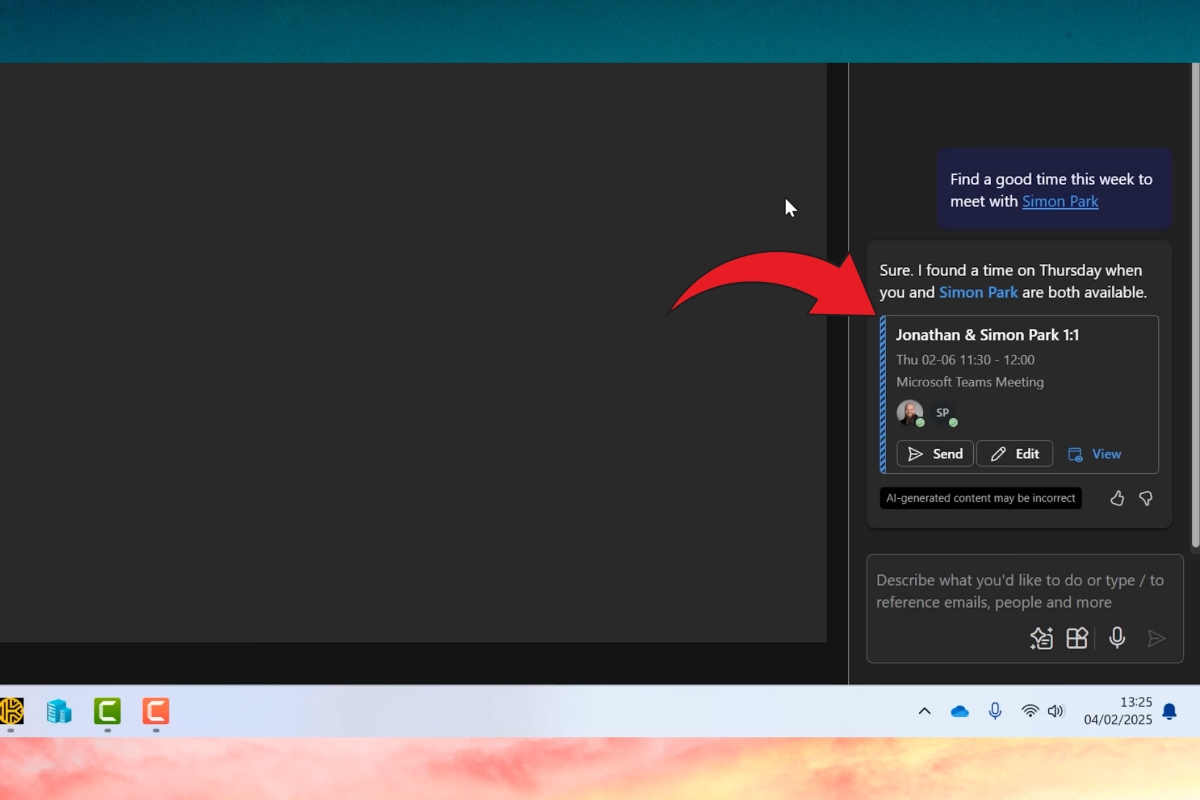This screenshot has width=1200, height=800.
Task: Send the Jonathan & Simon Park meeting invite
Action: tap(935, 454)
